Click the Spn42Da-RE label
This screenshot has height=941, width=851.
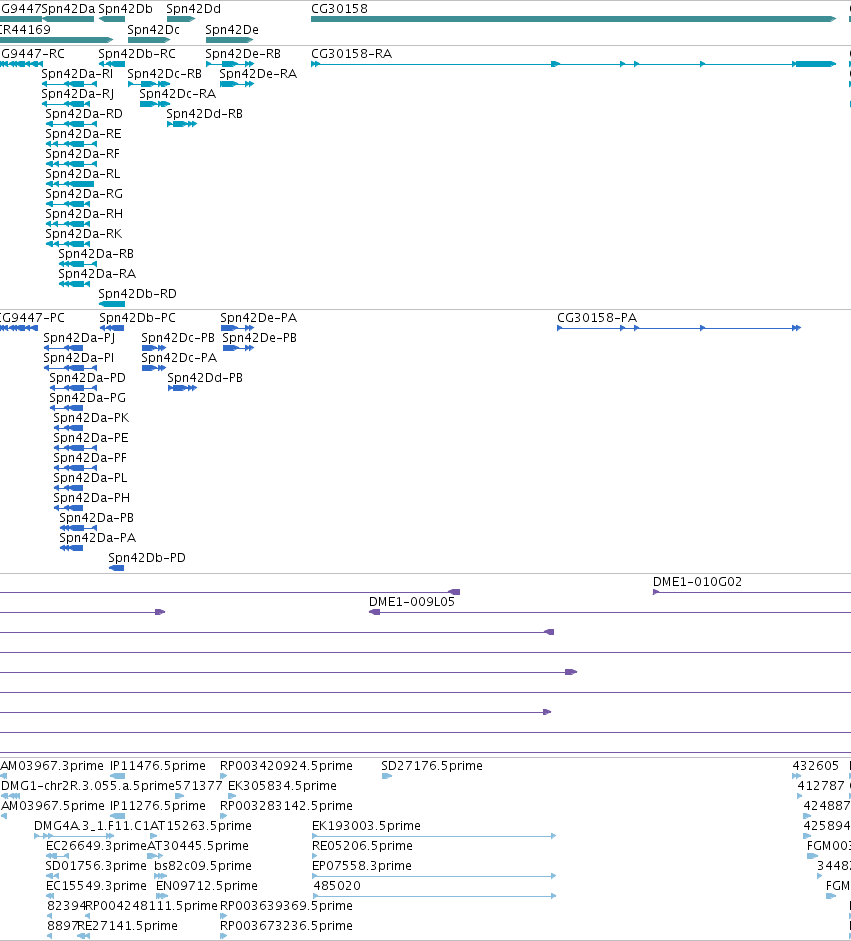[x=83, y=133]
